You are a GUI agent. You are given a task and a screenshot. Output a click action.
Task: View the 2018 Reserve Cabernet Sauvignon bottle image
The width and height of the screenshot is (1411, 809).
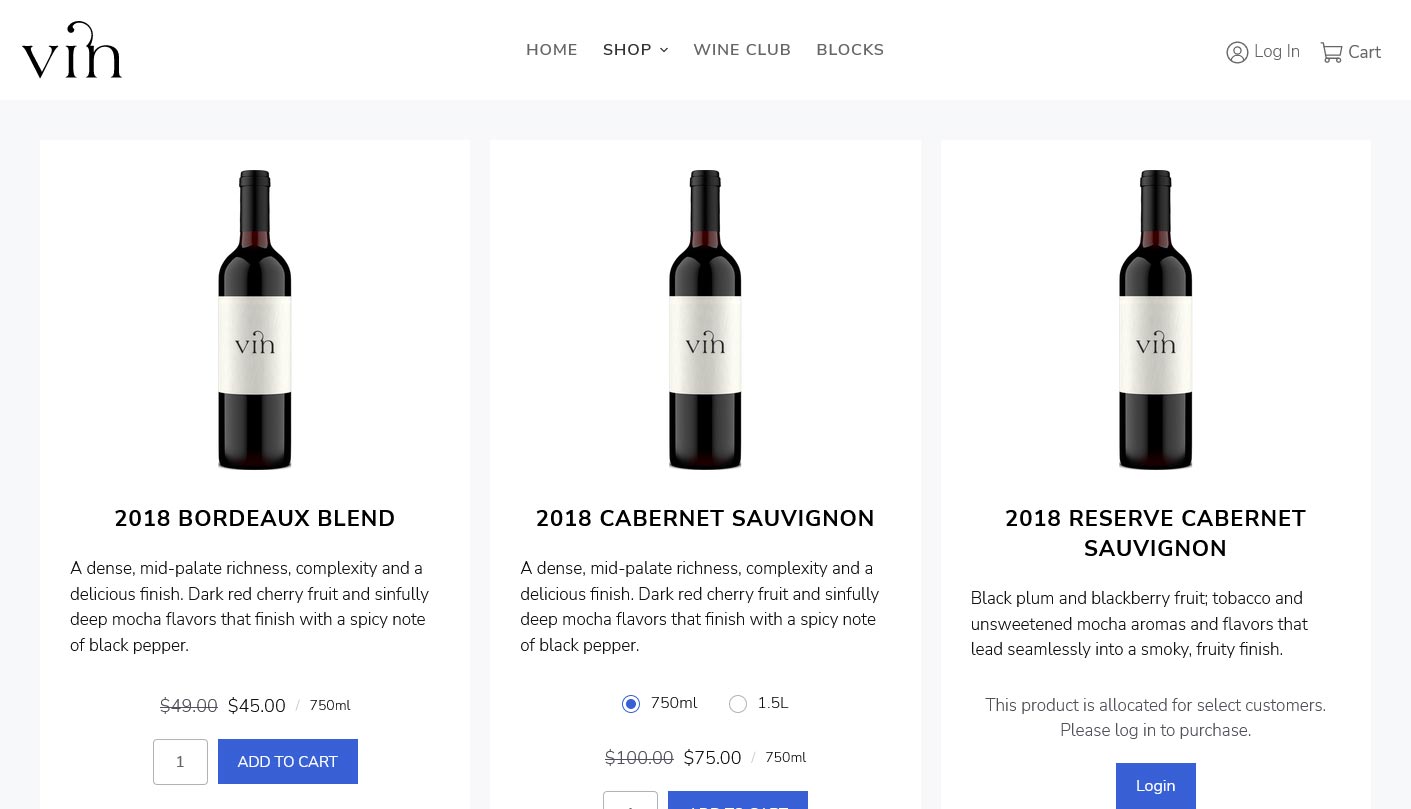(1155, 320)
